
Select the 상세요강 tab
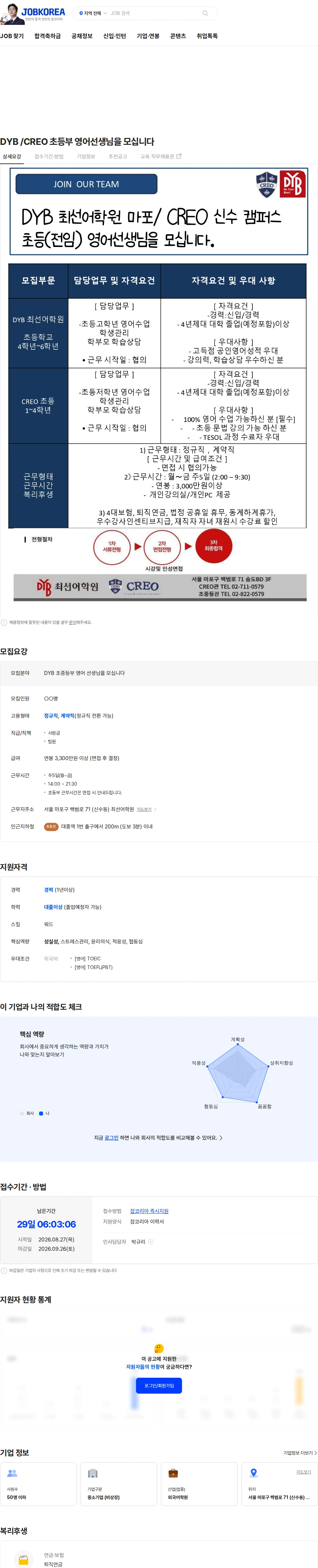pos(12,156)
